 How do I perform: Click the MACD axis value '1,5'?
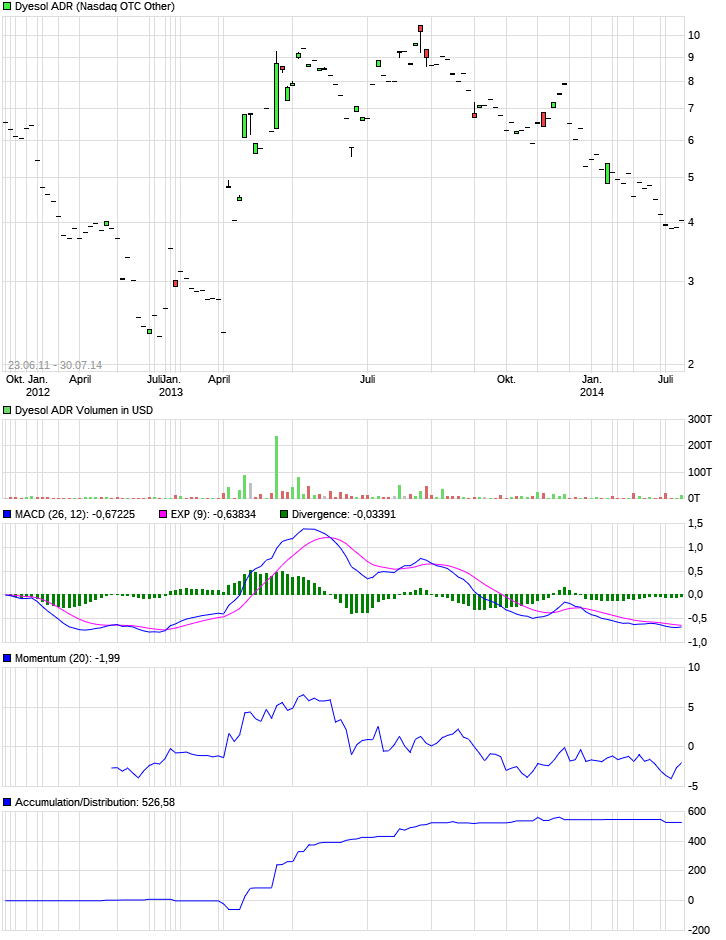pos(695,524)
